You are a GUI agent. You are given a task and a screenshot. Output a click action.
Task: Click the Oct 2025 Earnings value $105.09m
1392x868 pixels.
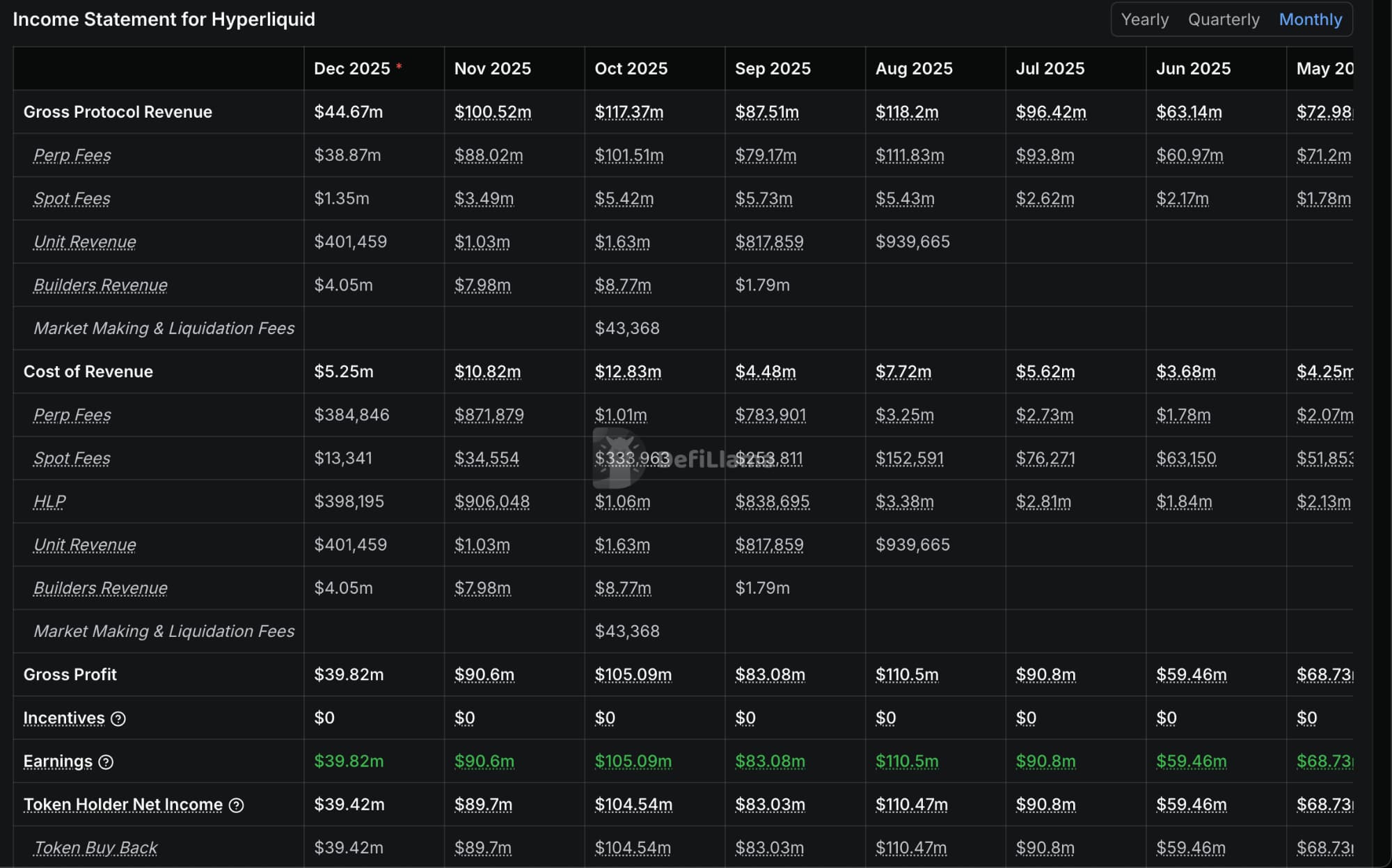click(633, 761)
